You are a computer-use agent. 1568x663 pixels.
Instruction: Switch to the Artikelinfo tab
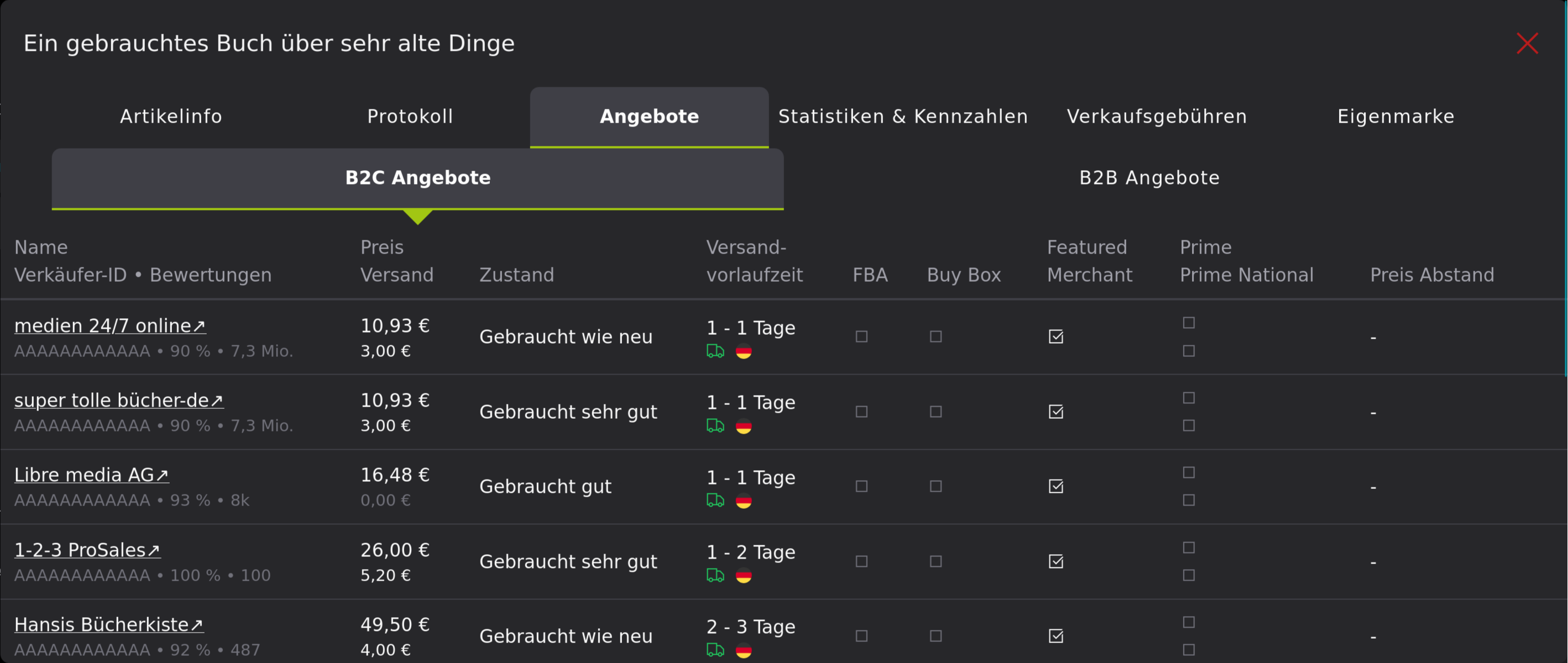pyautogui.click(x=171, y=116)
